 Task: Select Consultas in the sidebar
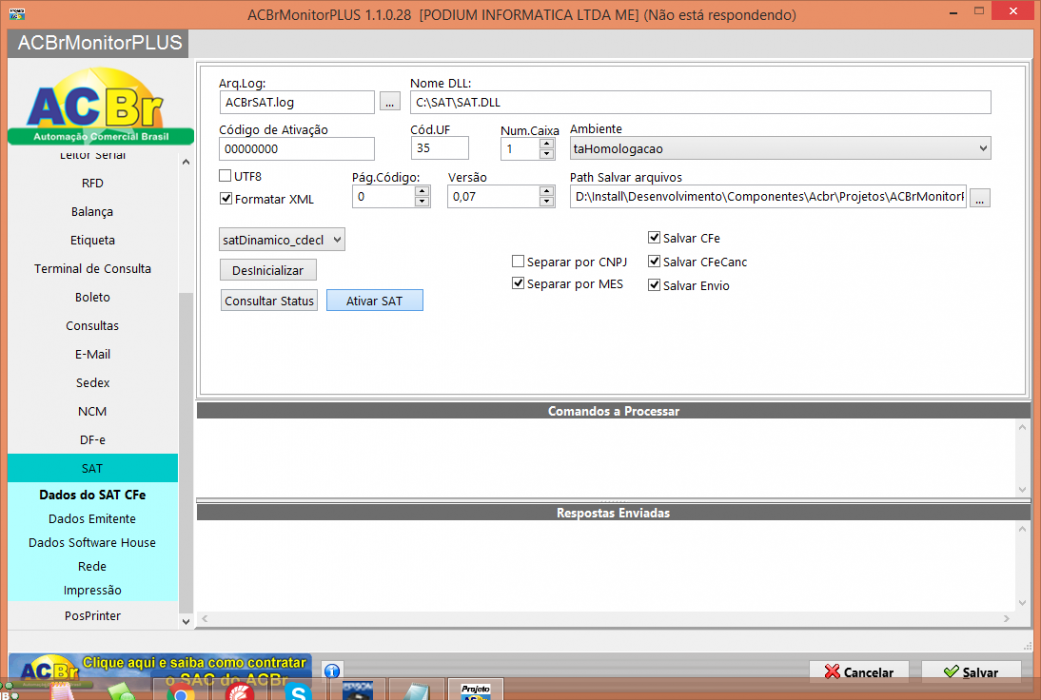[92, 326]
